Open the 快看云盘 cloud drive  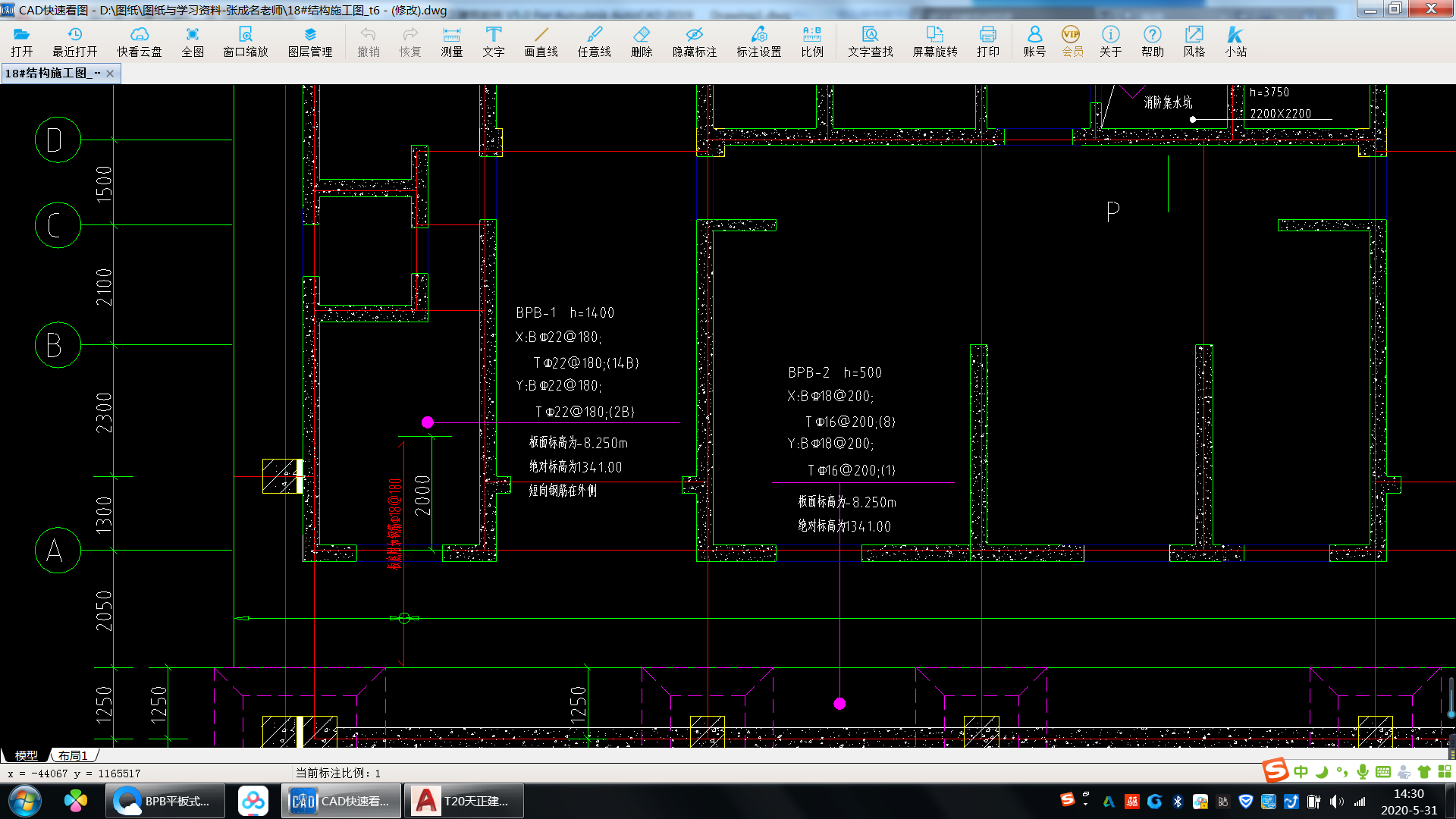[140, 42]
